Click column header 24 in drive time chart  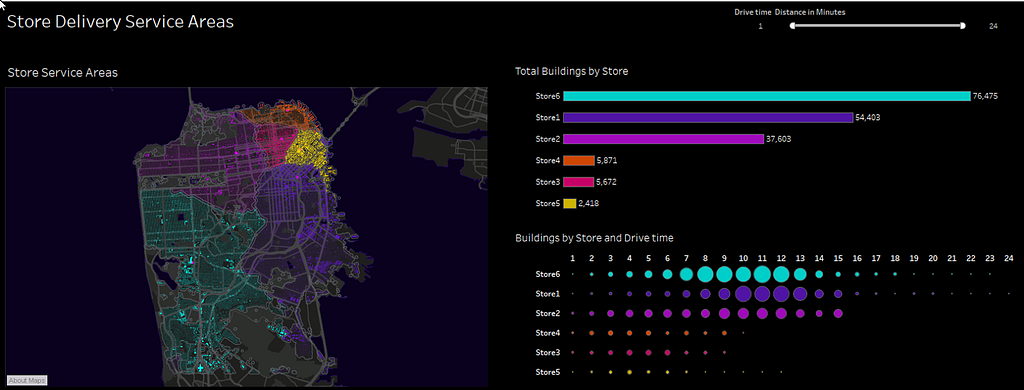coord(1009,258)
